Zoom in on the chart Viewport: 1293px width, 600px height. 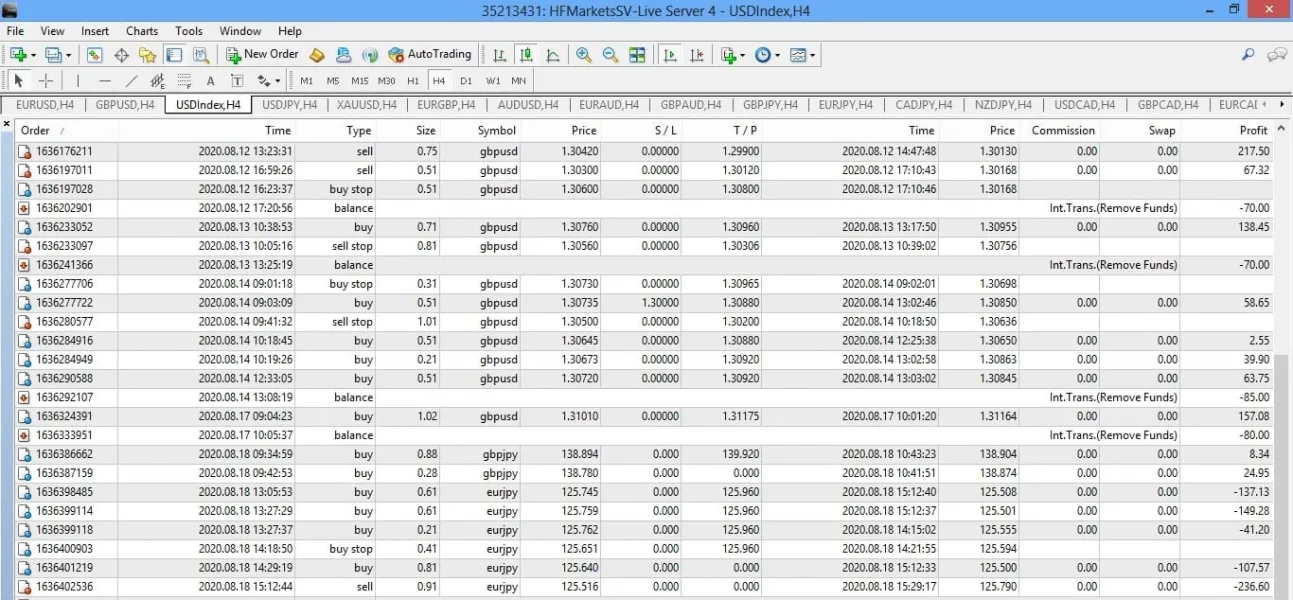583,55
